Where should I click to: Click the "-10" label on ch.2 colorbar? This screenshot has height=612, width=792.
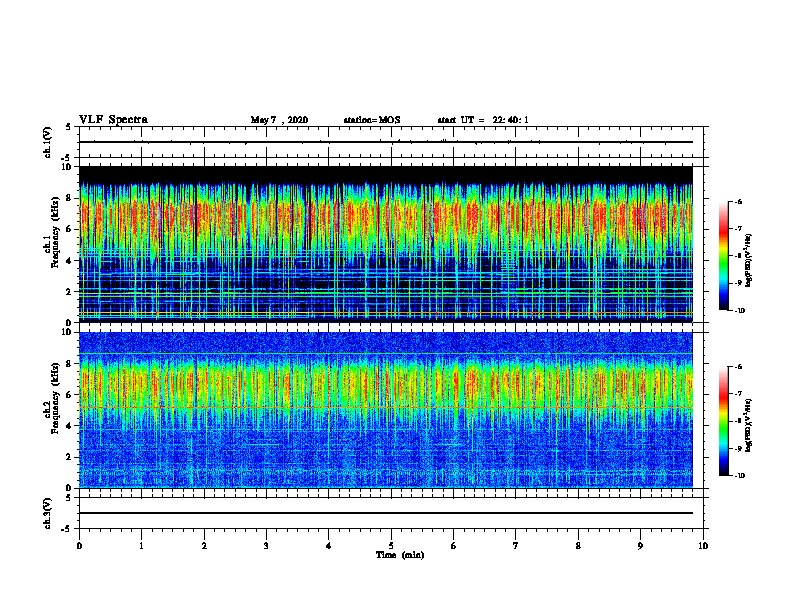[x=739, y=476]
